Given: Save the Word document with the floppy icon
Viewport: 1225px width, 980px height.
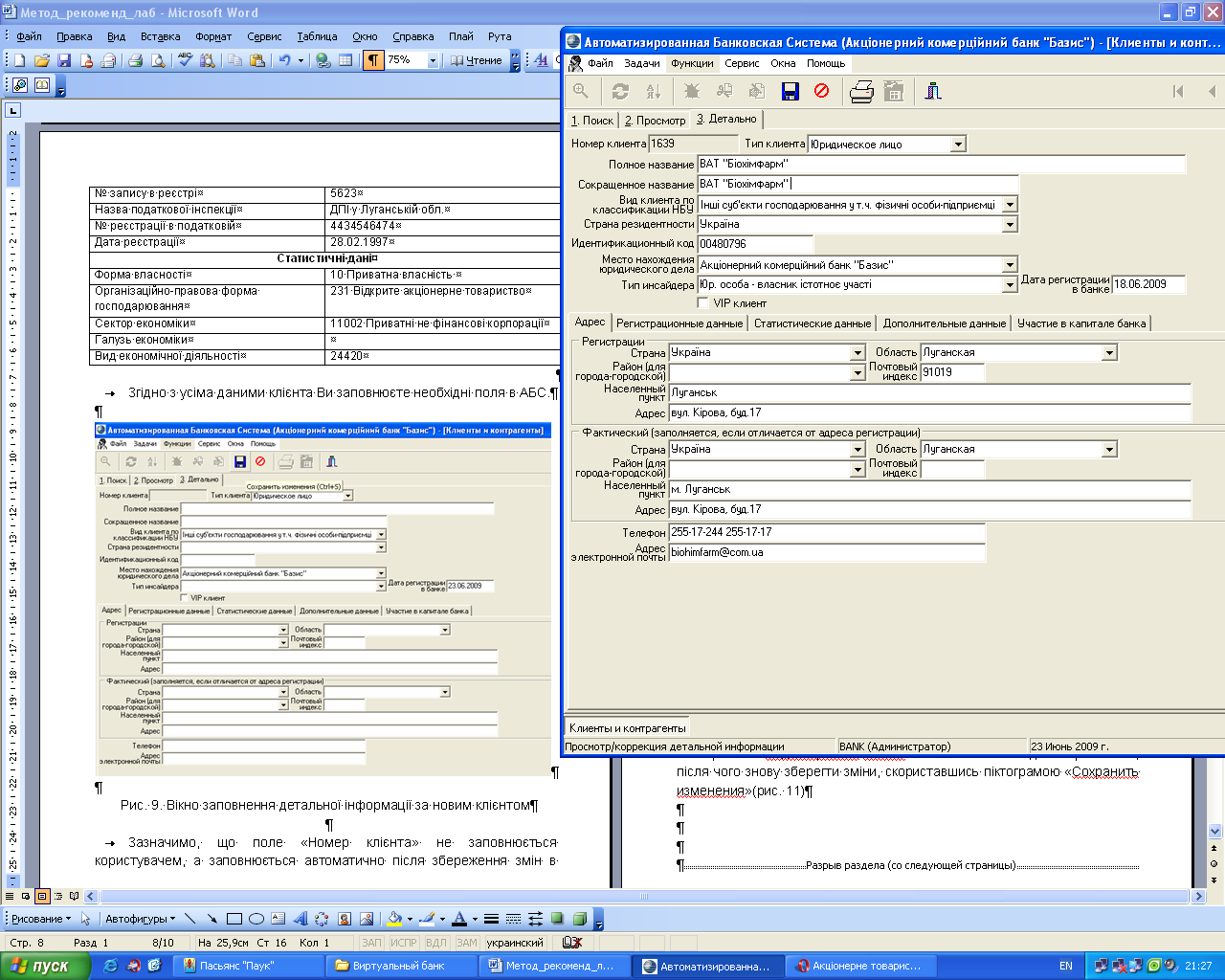Looking at the screenshot, I should tap(64, 60).
